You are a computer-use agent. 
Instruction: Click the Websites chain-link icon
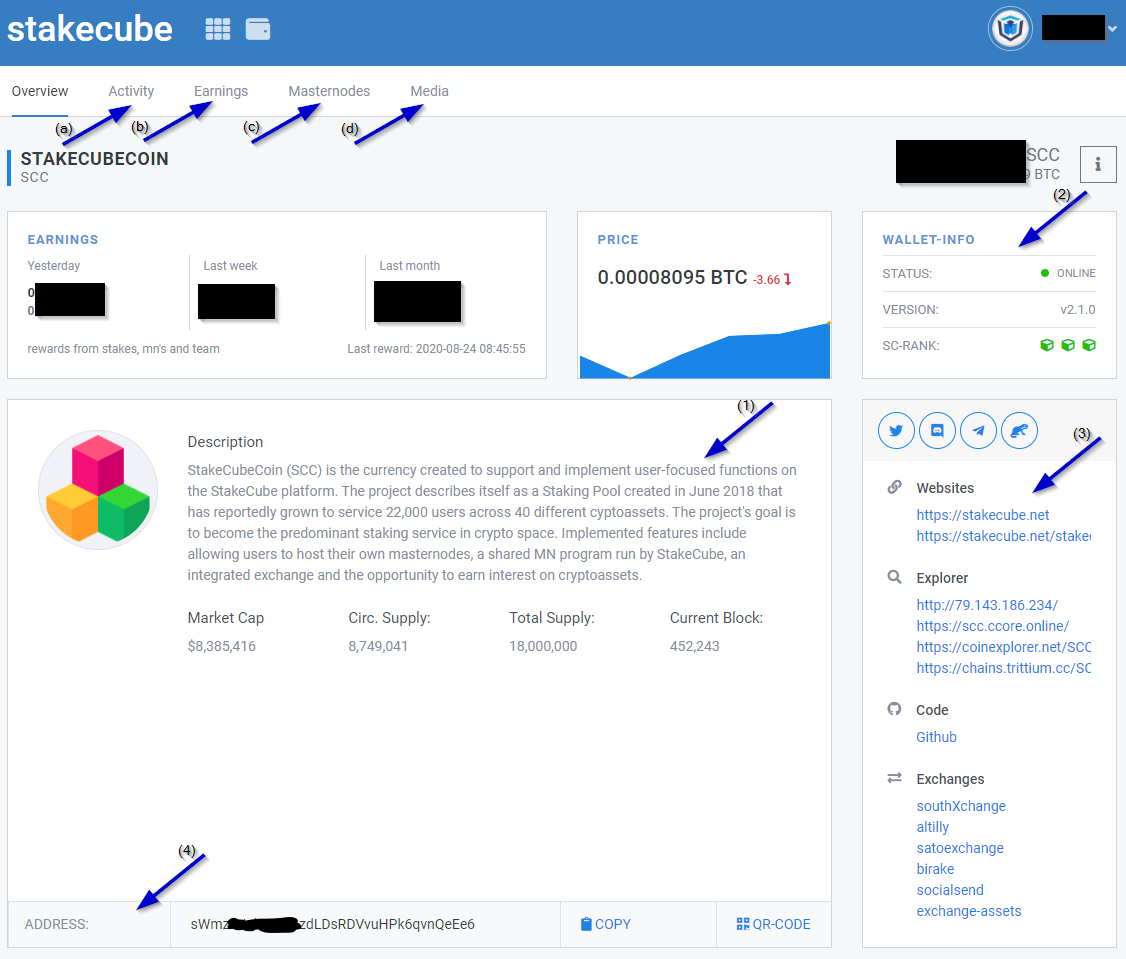click(x=894, y=487)
